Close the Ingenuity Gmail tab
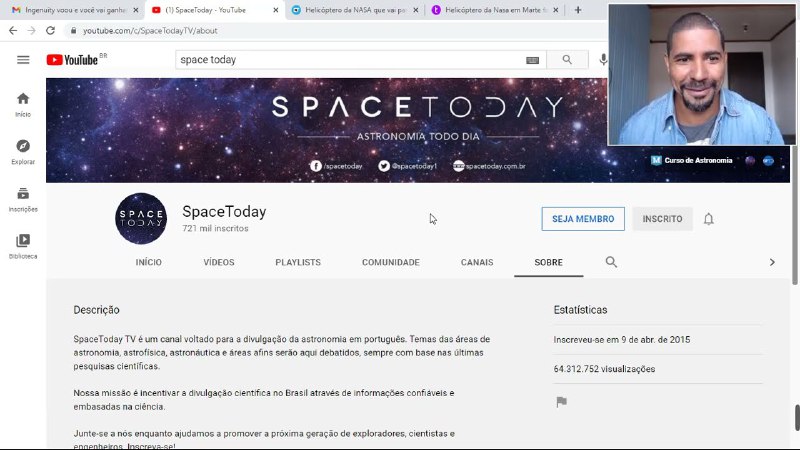Viewport: 800px width, 450px height. (135, 10)
